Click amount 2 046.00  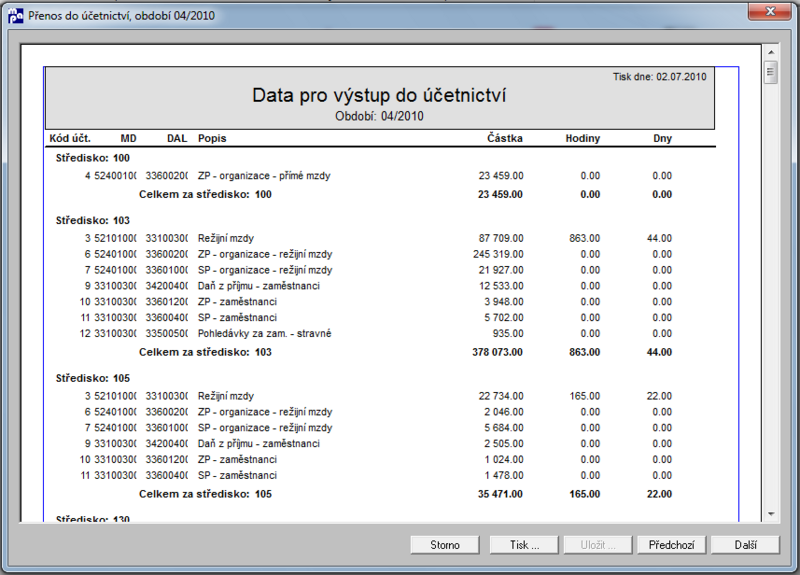[504, 412]
